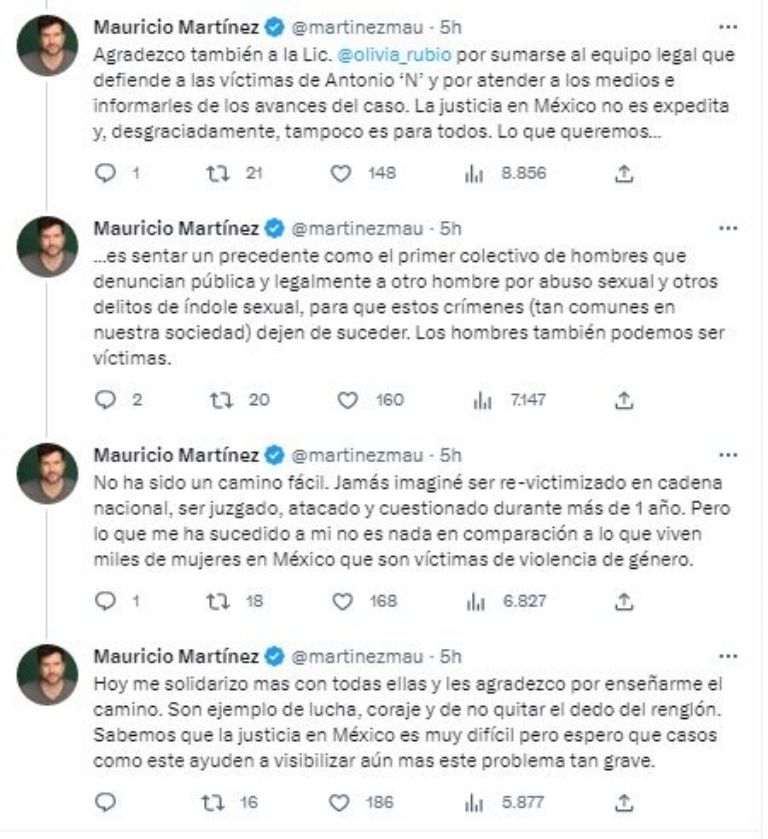
Task: Open more options menu on the second tweet
Action: pyautogui.click(x=727, y=229)
